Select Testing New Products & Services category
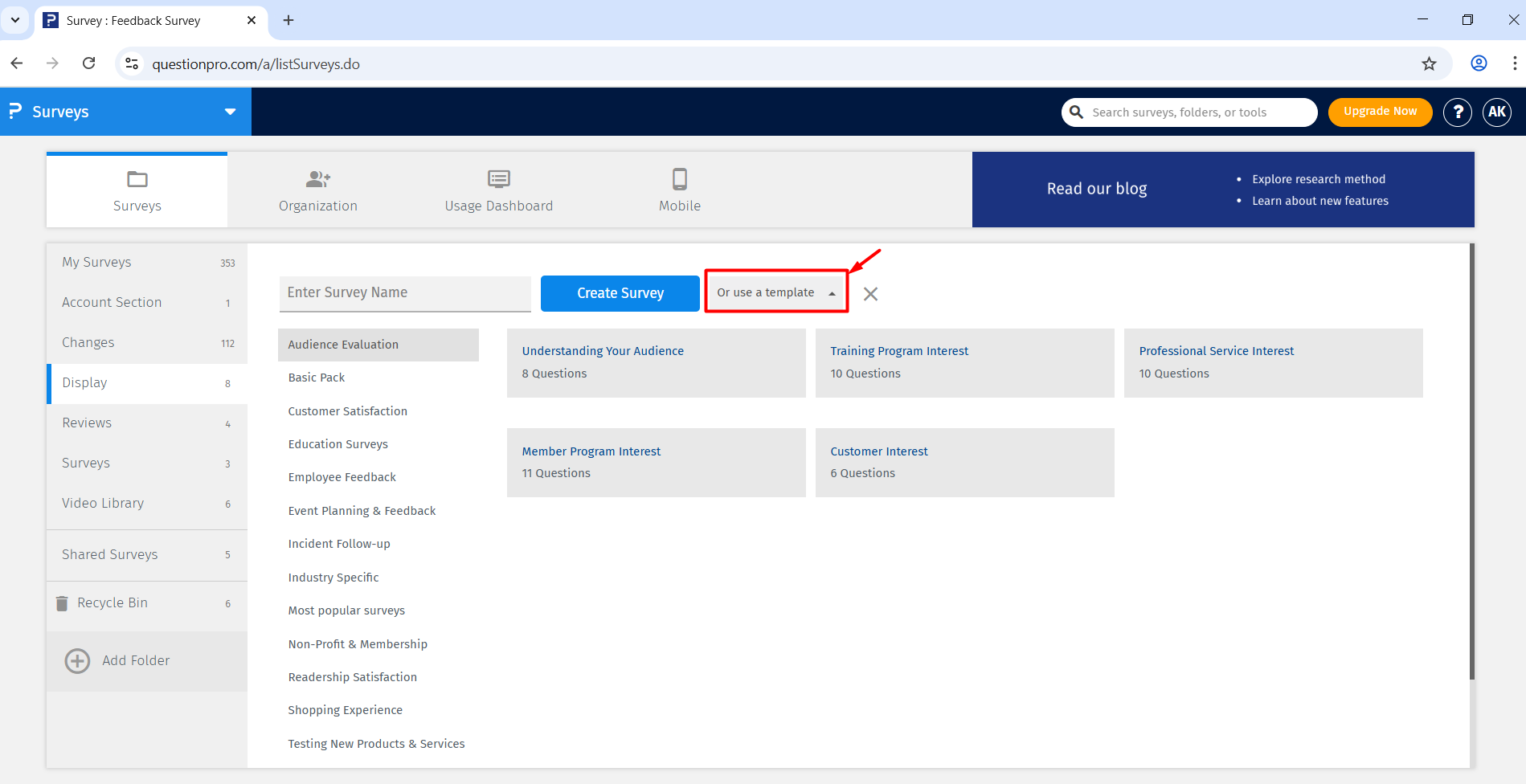Screen dimensions: 1526x784 pyautogui.click(x=378, y=744)
